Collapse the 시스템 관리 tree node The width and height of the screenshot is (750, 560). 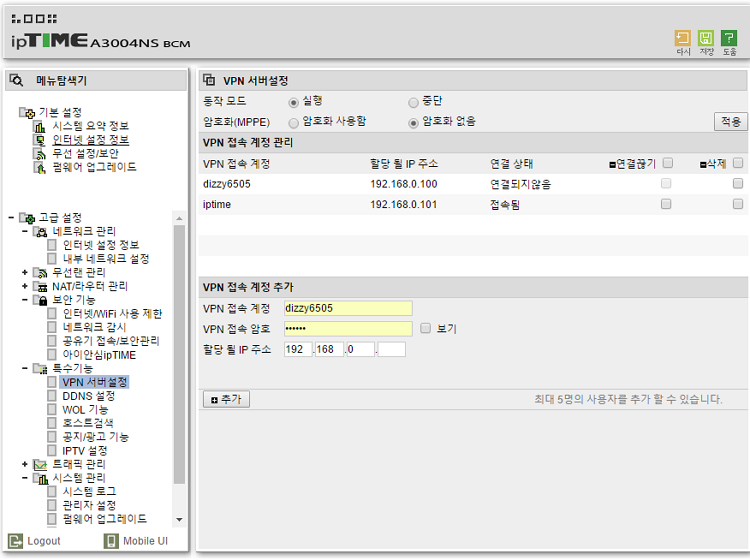click(24, 478)
